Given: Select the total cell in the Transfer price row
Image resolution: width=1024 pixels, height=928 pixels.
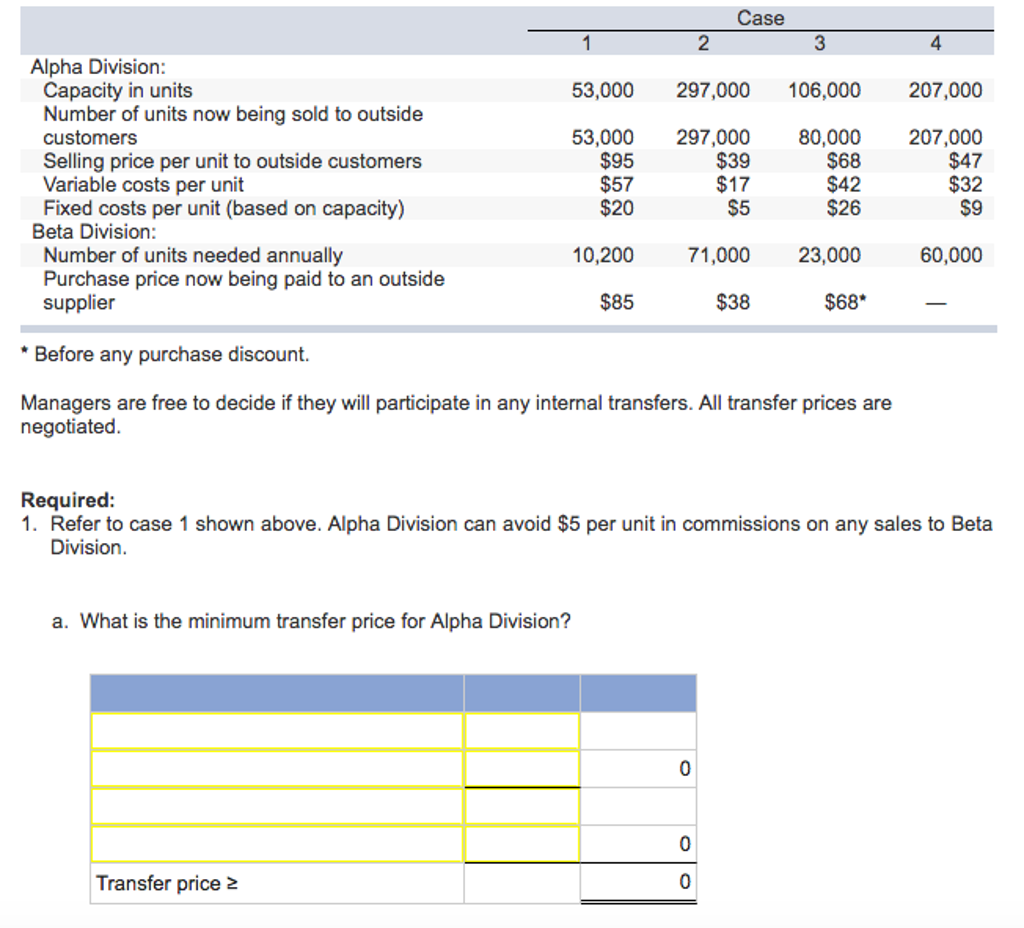Looking at the screenshot, I should point(638,882).
